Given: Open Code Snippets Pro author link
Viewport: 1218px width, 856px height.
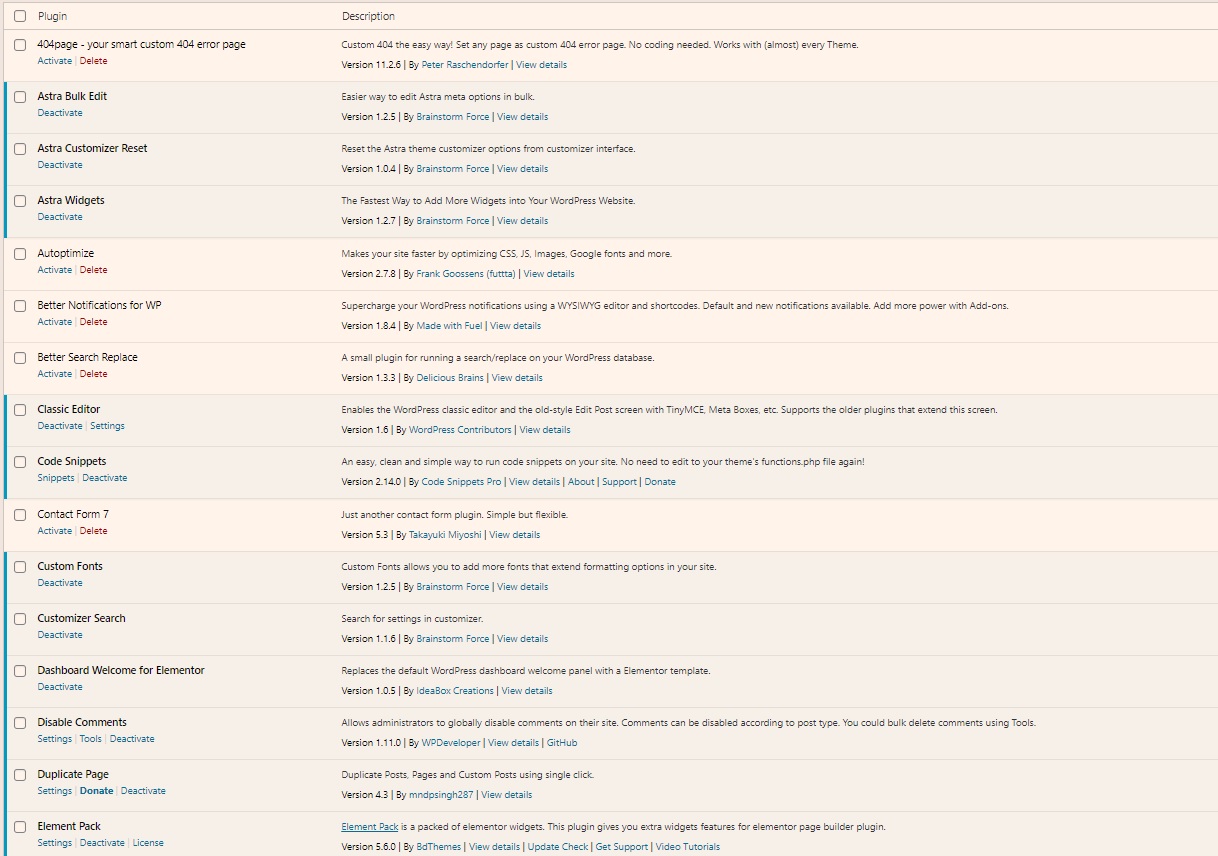Looking at the screenshot, I should (461, 482).
